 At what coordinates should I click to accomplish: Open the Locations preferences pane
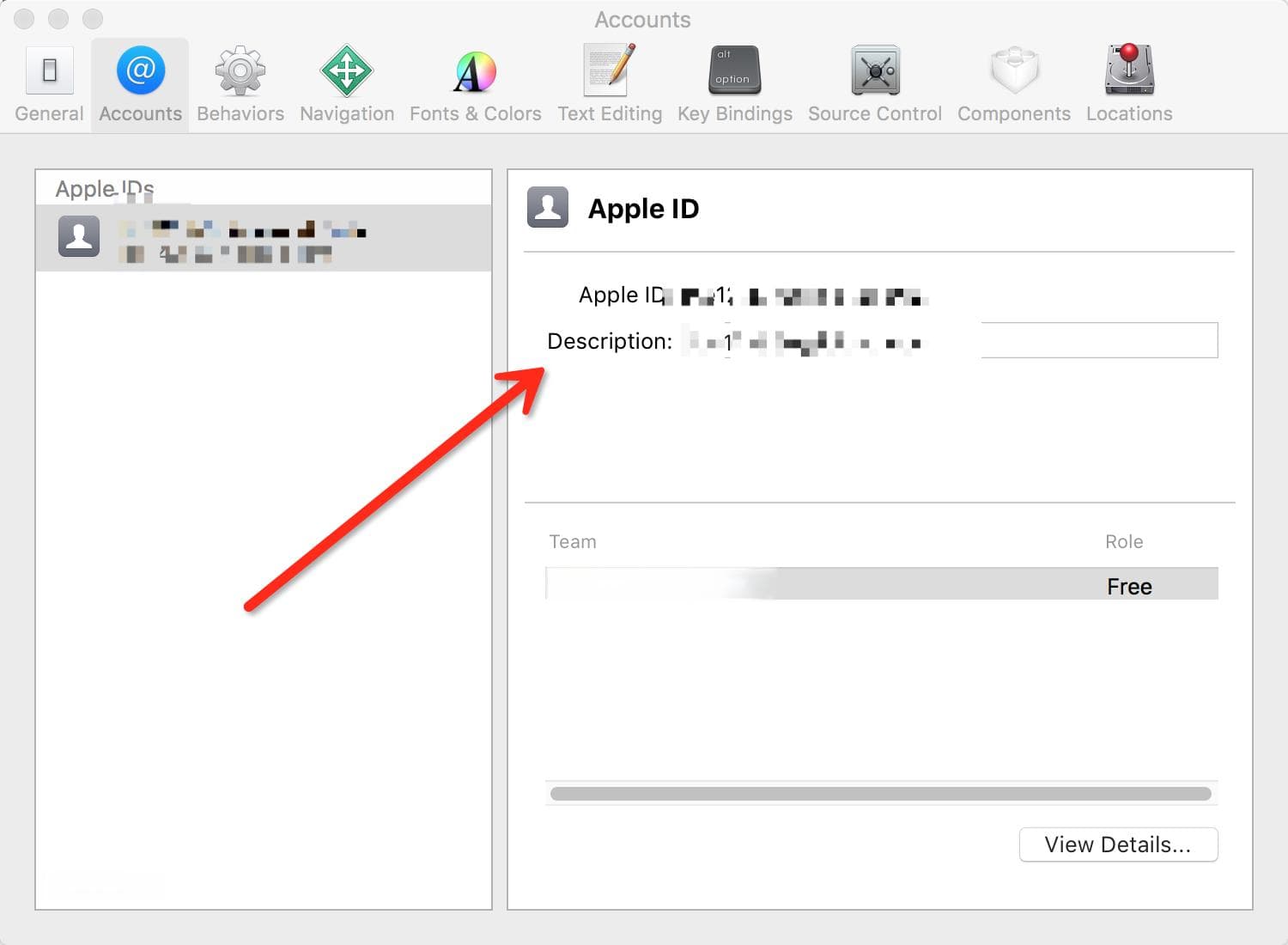(1129, 84)
